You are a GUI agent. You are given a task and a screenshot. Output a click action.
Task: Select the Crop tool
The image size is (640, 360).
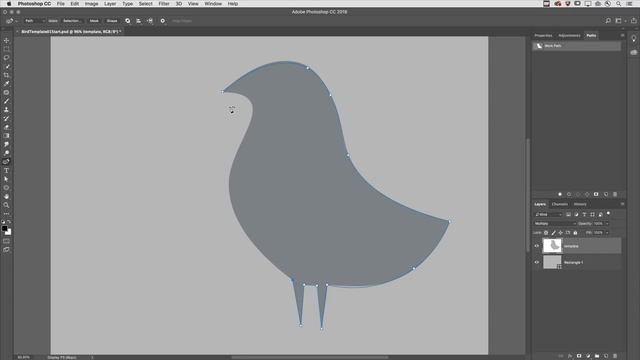click(6, 75)
